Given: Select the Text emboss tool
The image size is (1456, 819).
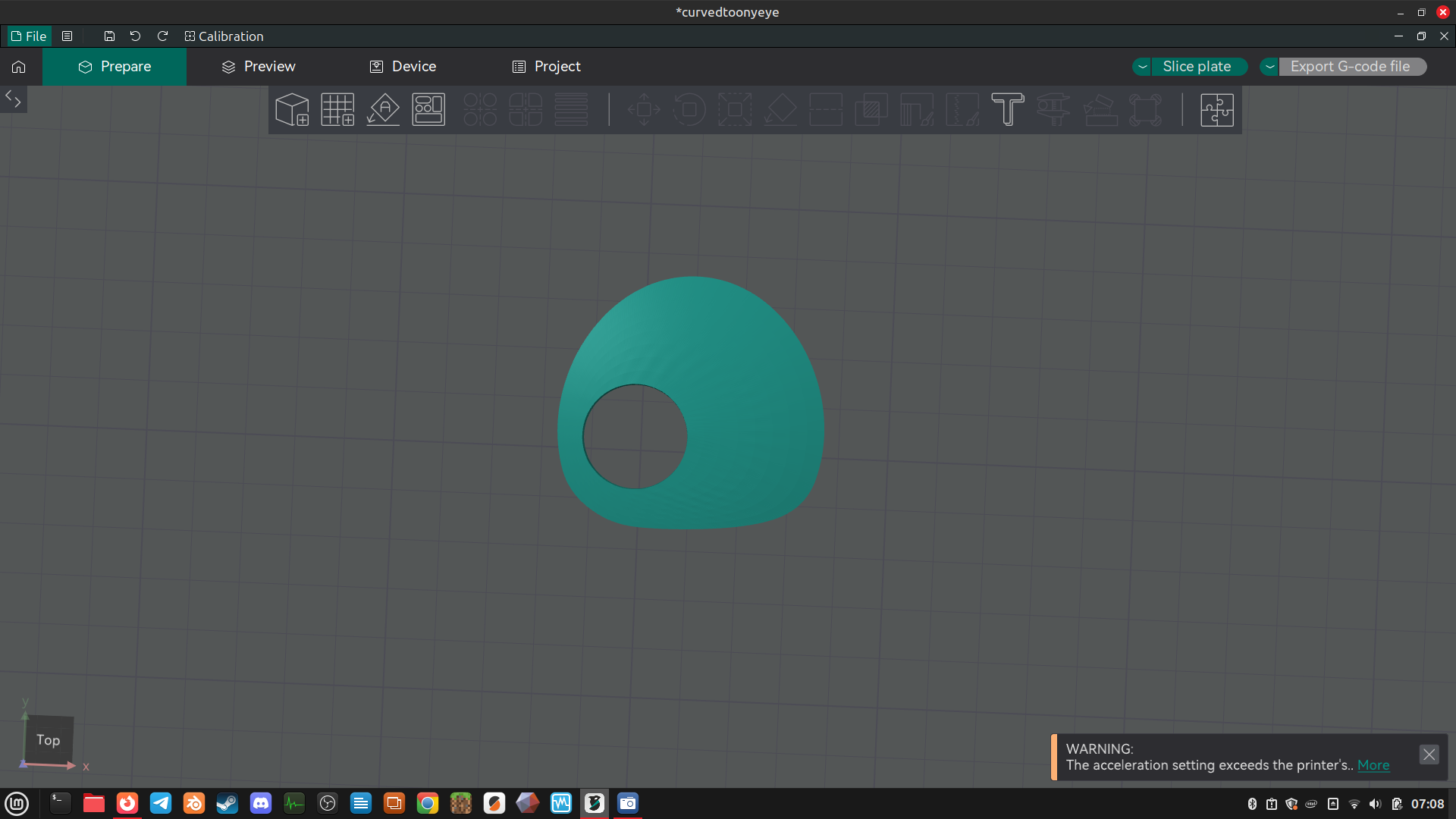Looking at the screenshot, I should [x=1008, y=110].
